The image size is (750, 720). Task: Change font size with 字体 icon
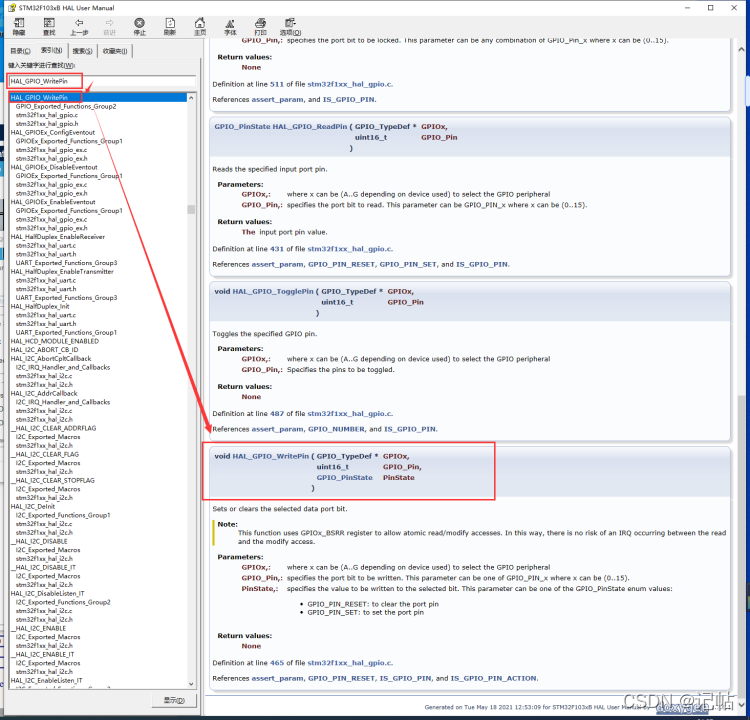point(230,27)
